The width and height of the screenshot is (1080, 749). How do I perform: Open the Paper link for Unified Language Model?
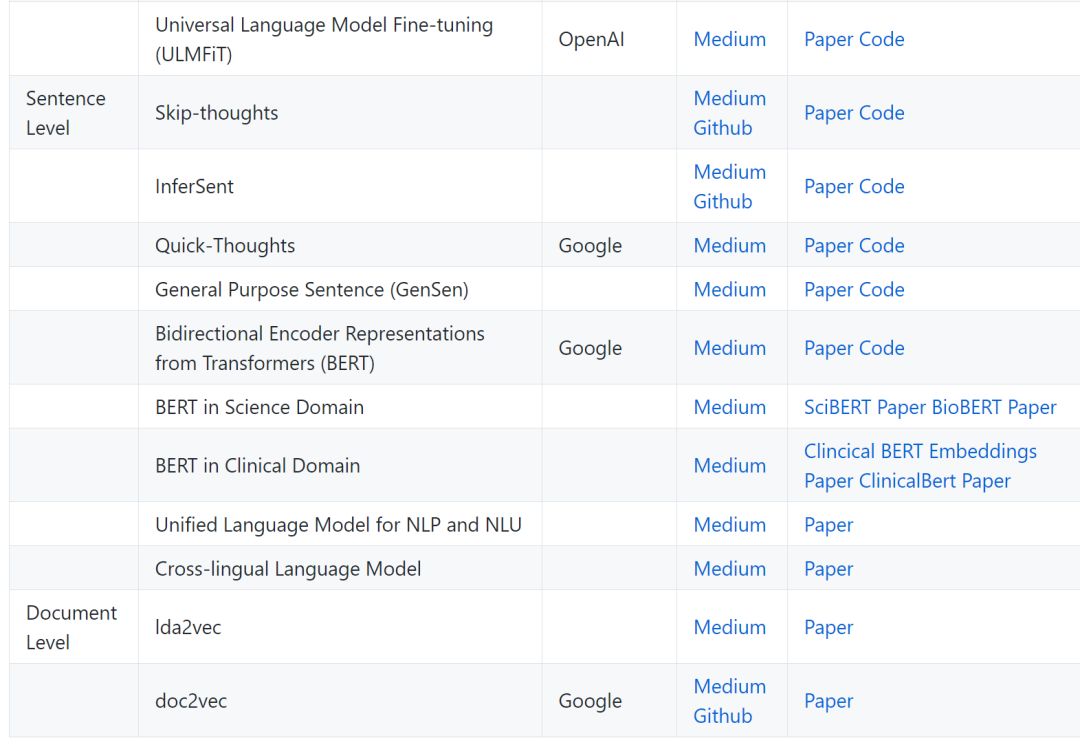(x=828, y=525)
